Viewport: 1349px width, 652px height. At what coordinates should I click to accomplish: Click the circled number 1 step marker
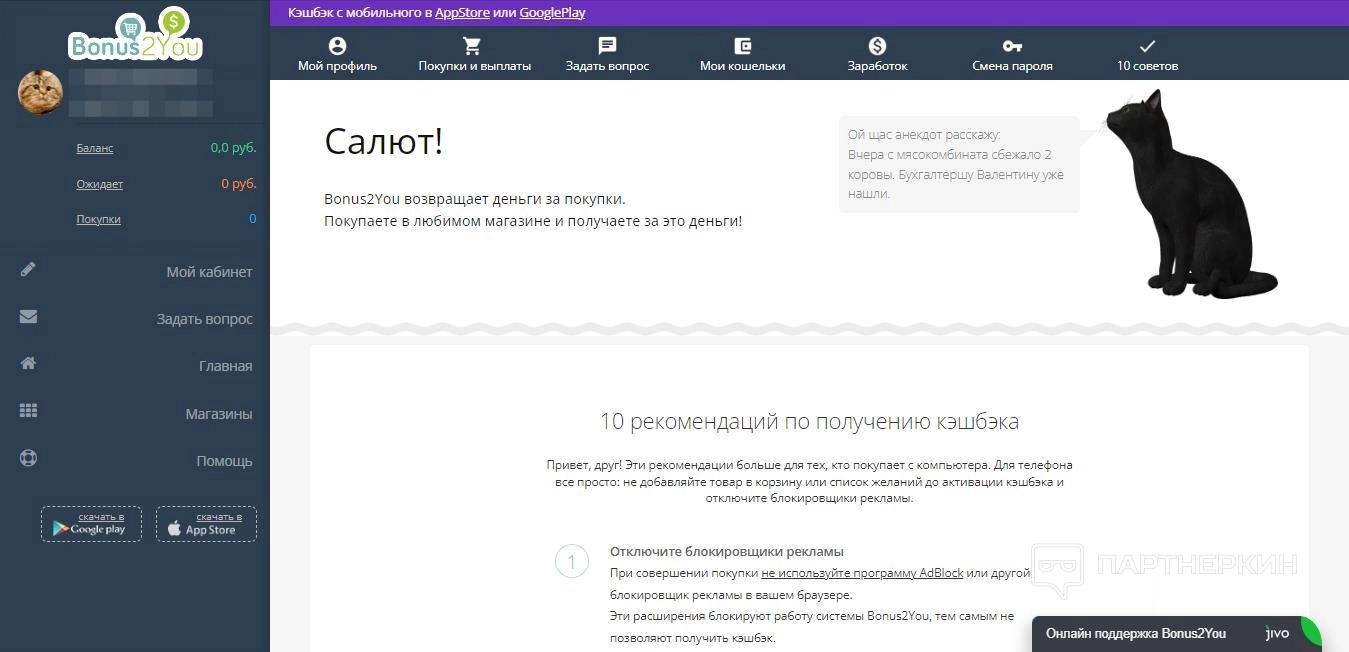click(x=572, y=562)
